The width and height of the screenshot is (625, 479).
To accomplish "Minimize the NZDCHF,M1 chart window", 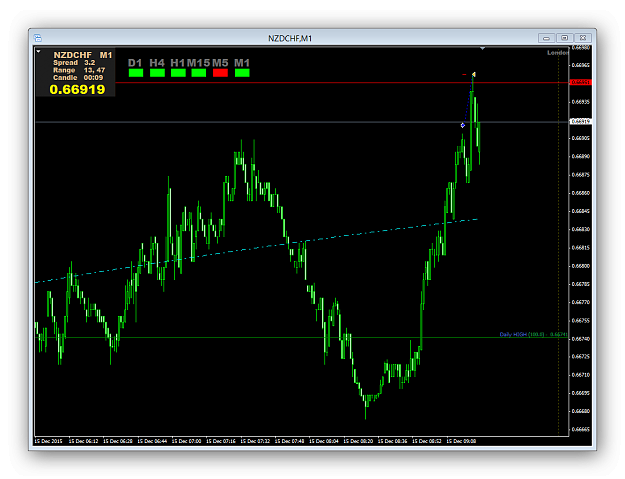I will (546, 38).
